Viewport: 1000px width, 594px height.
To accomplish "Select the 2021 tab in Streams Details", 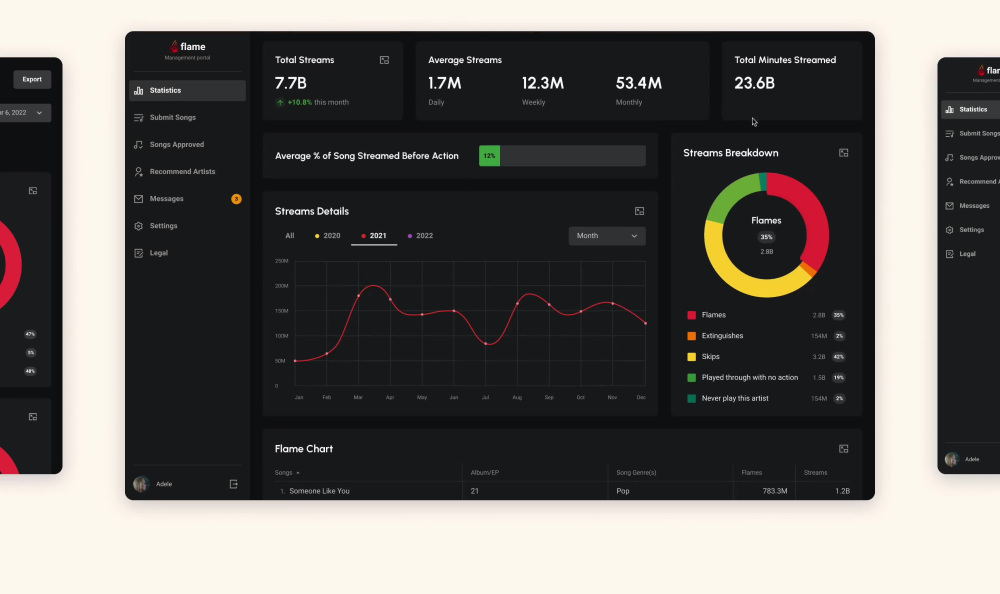I will [374, 236].
